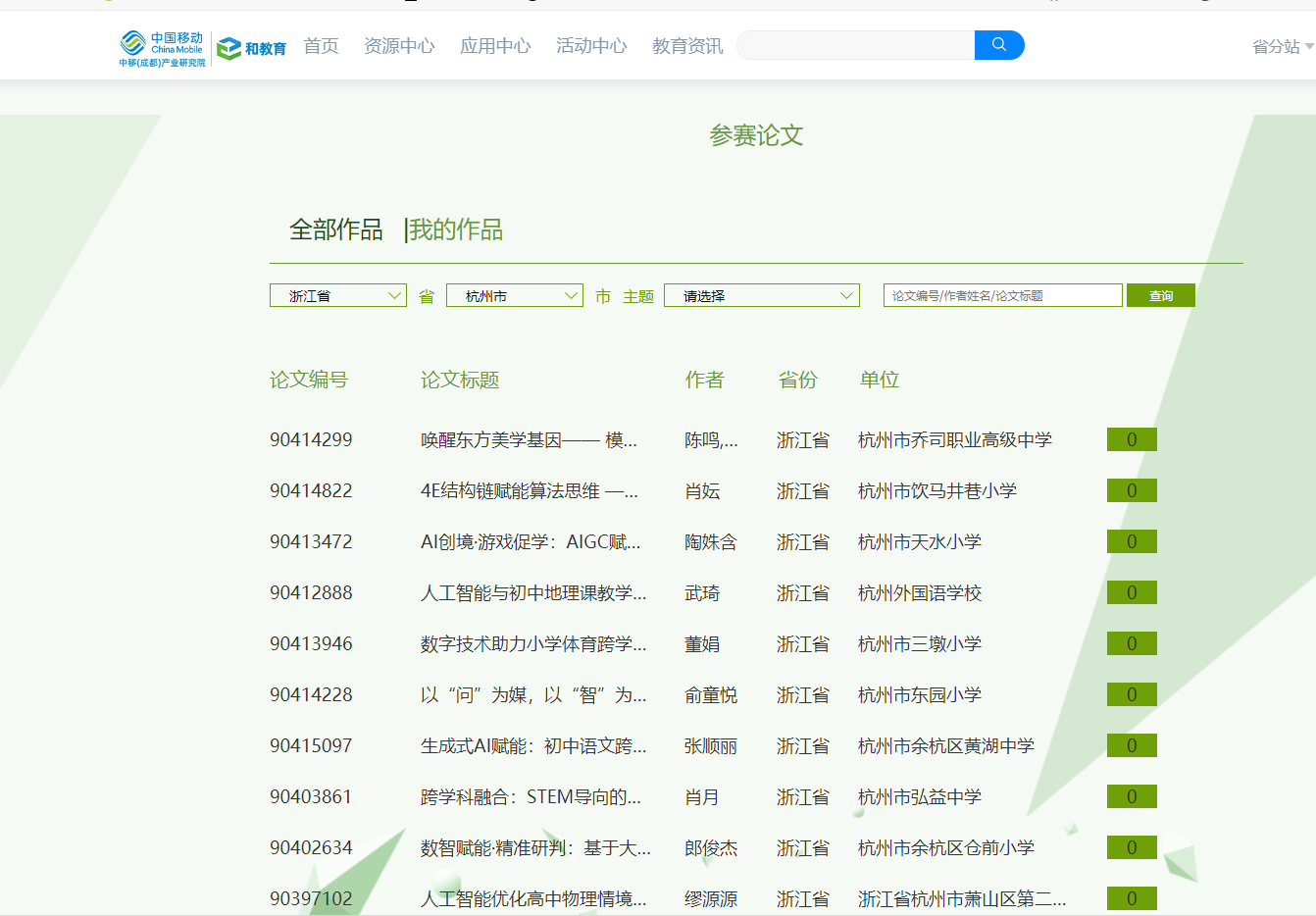The height and width of the screenshot is (916, 1316).
Task: Open paper titled 唤醒东方美学基因
Action: 529,440
